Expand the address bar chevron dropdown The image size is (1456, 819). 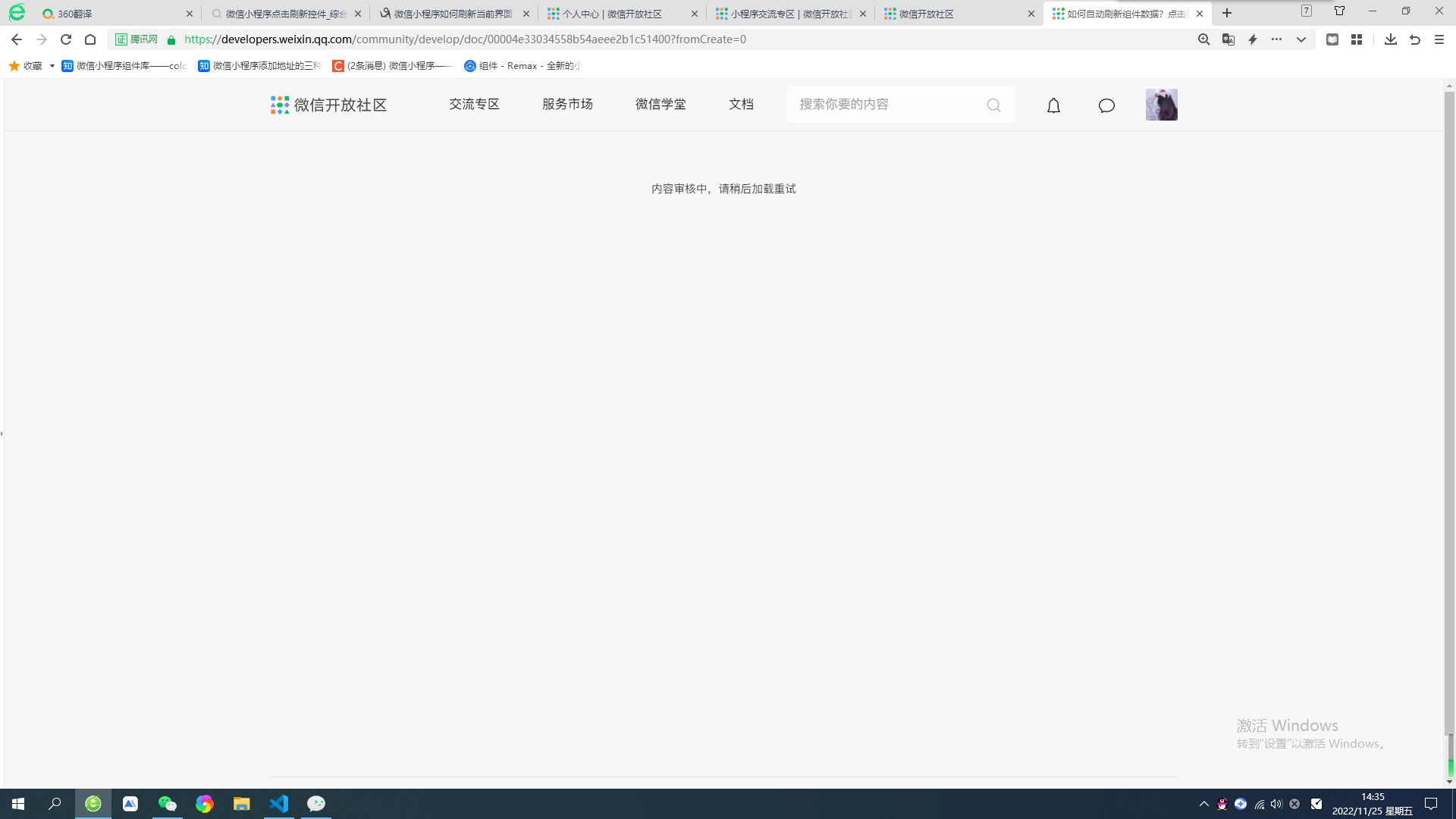(1301, 39)
